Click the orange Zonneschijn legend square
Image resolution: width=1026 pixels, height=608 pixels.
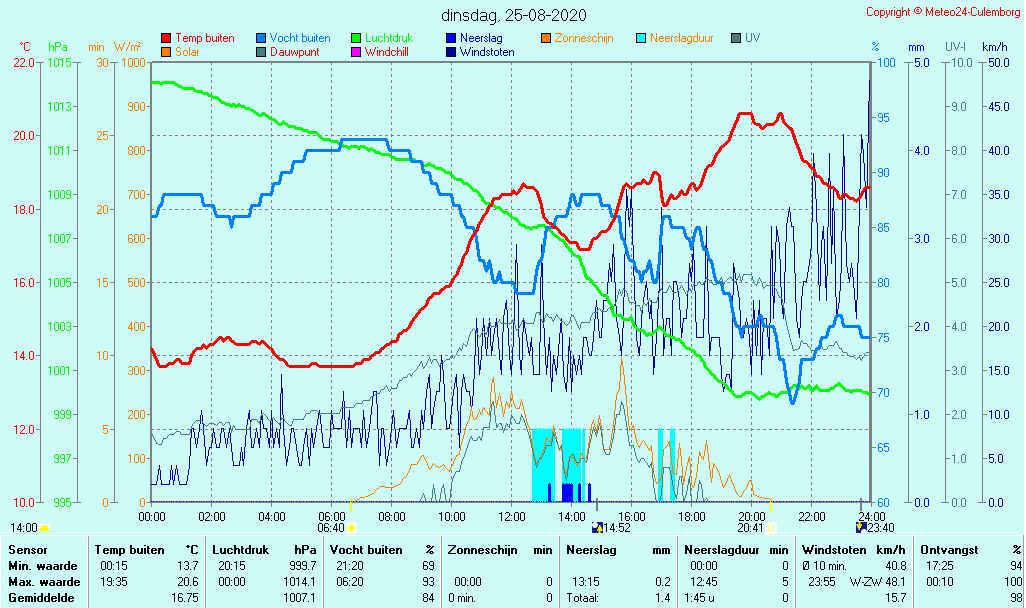546,38
